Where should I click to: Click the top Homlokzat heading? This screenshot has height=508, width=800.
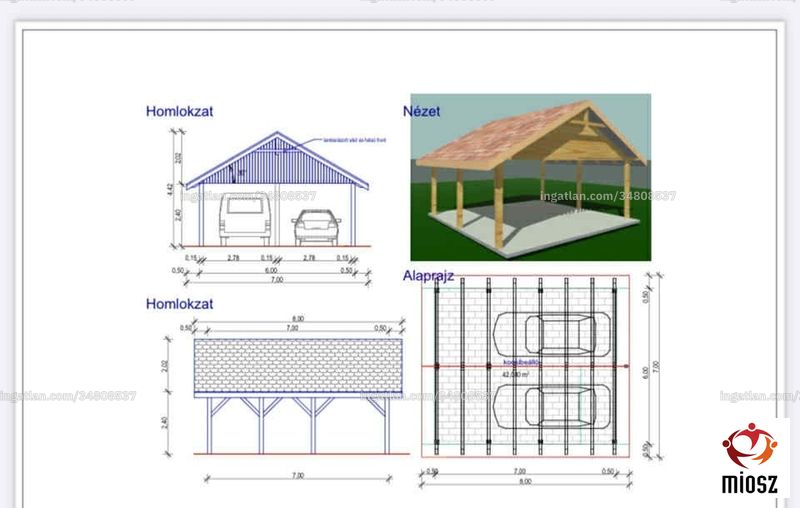180,111
